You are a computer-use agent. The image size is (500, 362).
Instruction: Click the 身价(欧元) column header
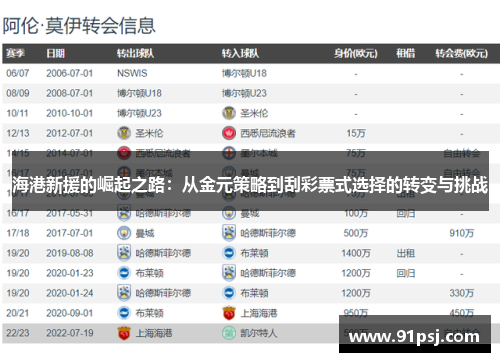[356, 53]
